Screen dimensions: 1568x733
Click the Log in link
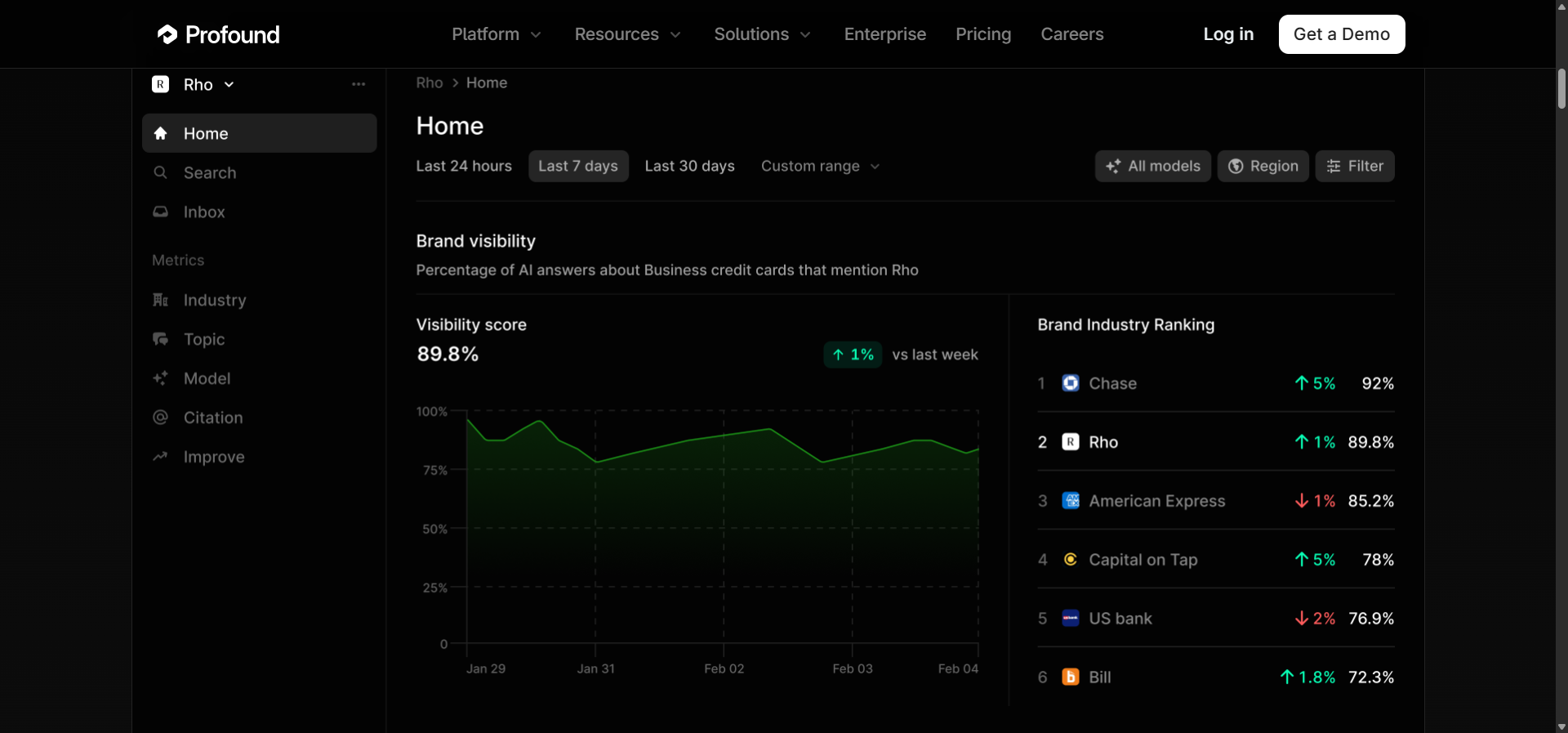pos(1228,34)
